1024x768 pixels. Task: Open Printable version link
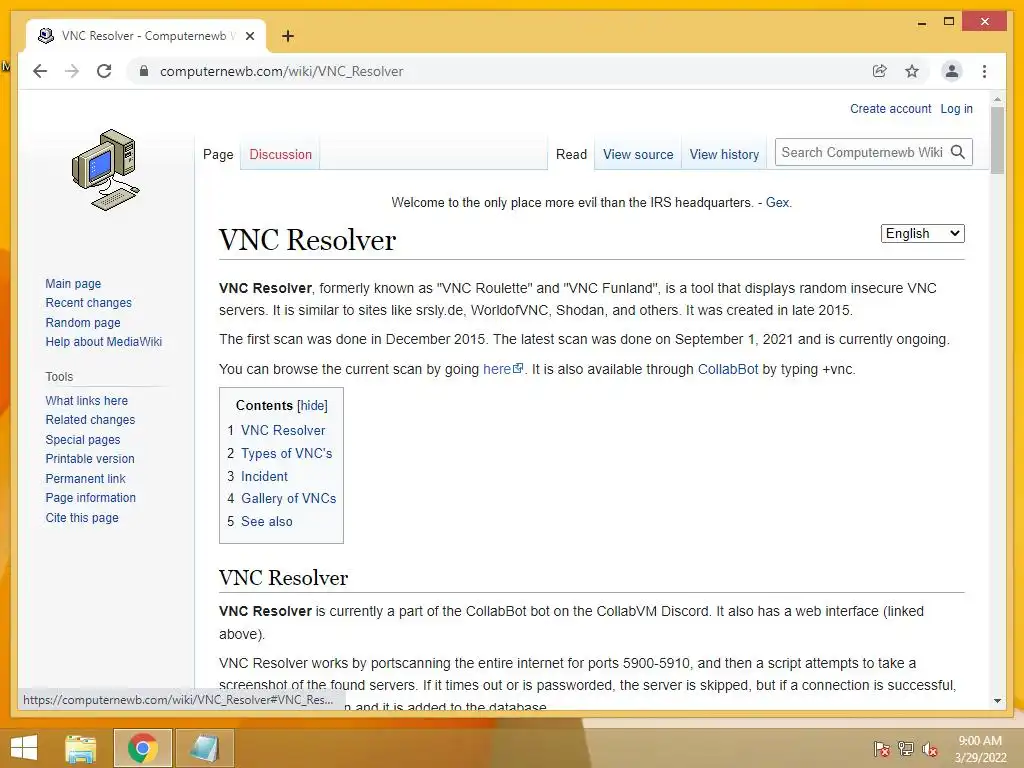tap(89, 458)
